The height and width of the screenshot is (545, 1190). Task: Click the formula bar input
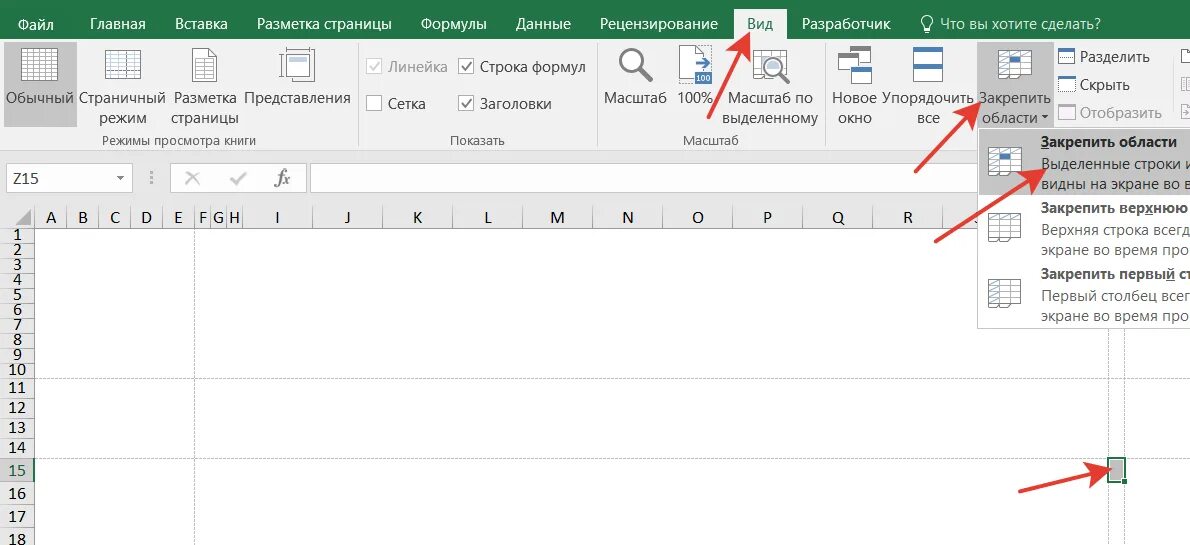[643, 178]
